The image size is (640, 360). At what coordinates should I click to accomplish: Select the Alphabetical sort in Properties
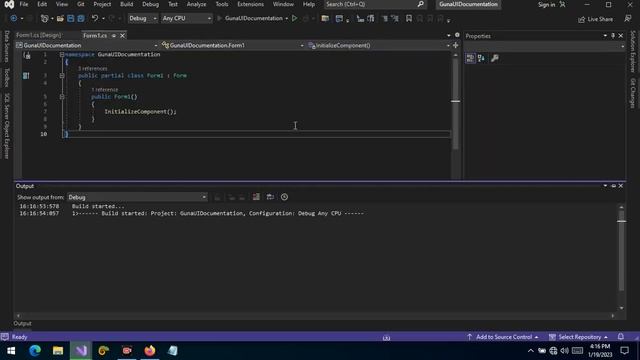(481, 58)
